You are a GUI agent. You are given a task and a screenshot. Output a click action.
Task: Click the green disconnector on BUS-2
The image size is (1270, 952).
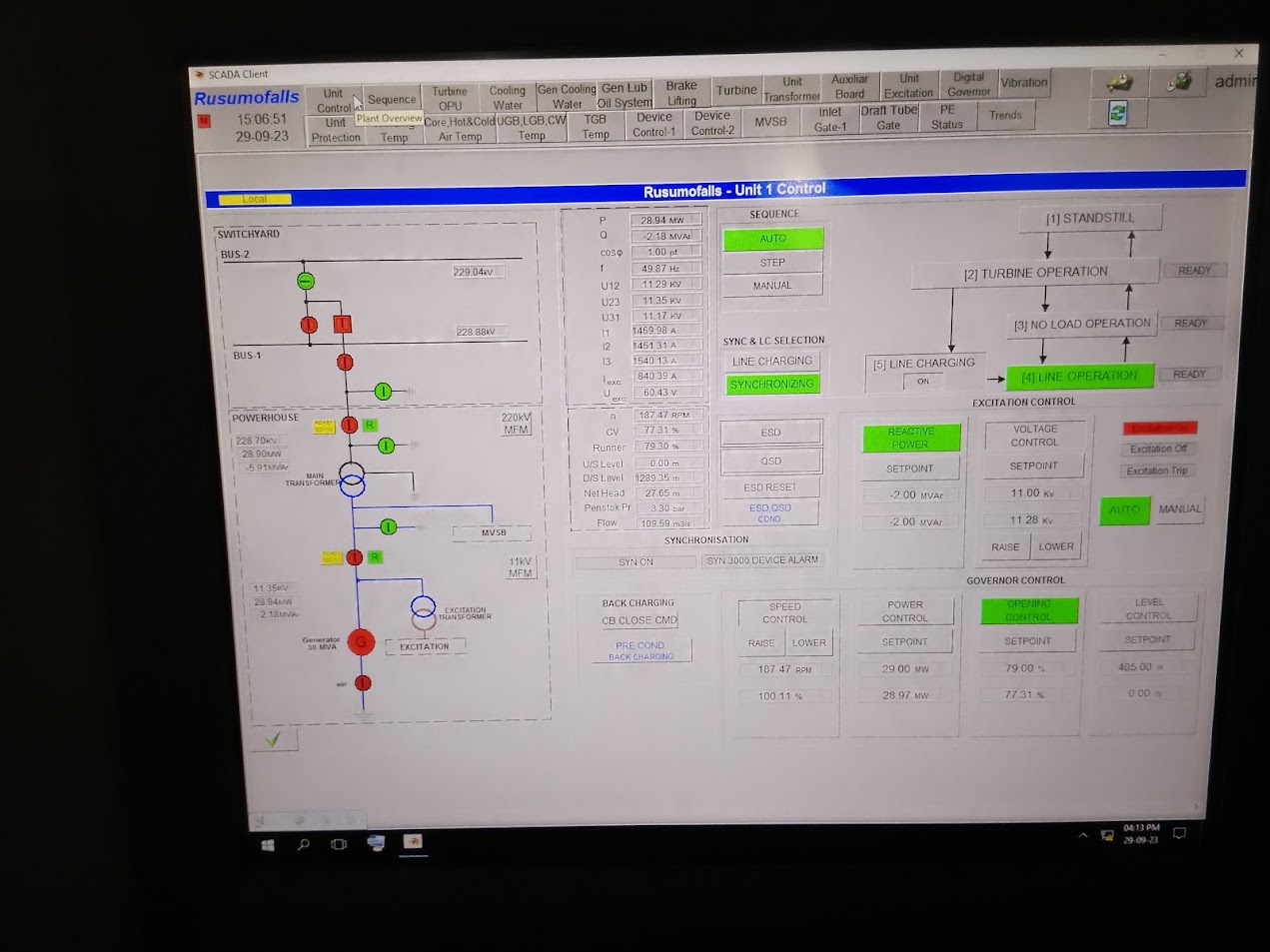306,282
